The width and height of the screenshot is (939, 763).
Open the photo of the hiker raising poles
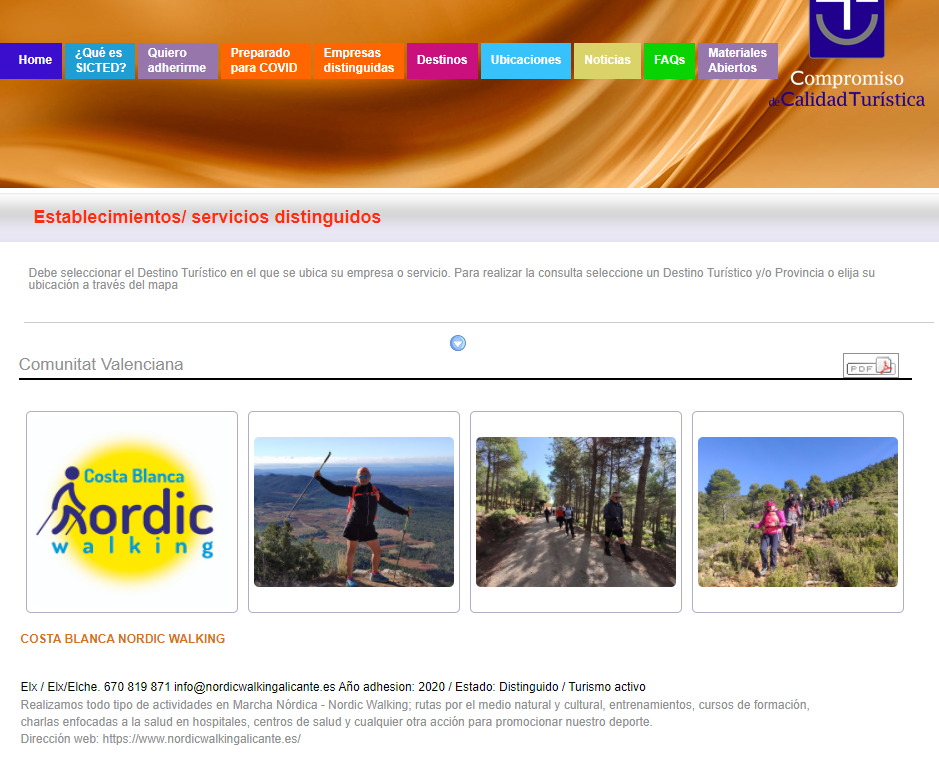click(354, 512)
